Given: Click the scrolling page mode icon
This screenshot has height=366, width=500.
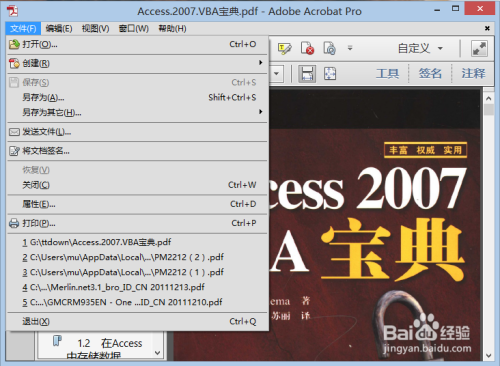Looking at the screenshot, I should click(x=307, y=74).
